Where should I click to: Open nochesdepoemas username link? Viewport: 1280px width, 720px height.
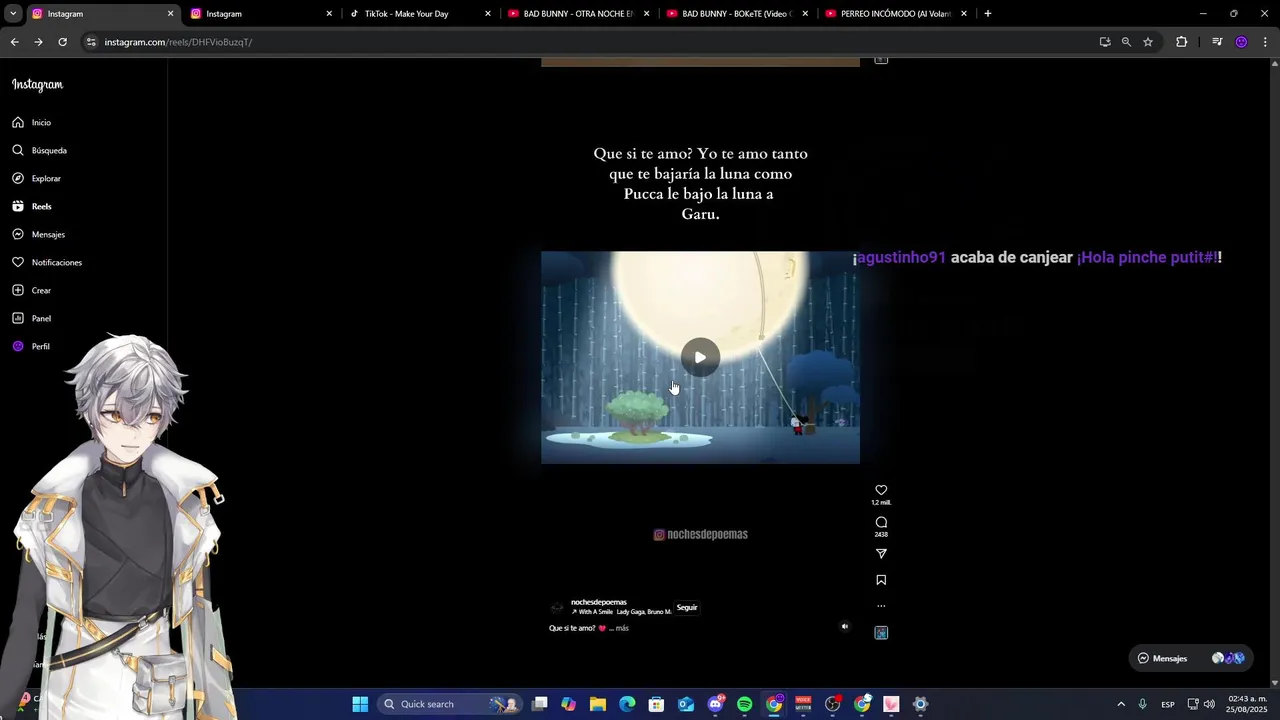pos(598,602)
